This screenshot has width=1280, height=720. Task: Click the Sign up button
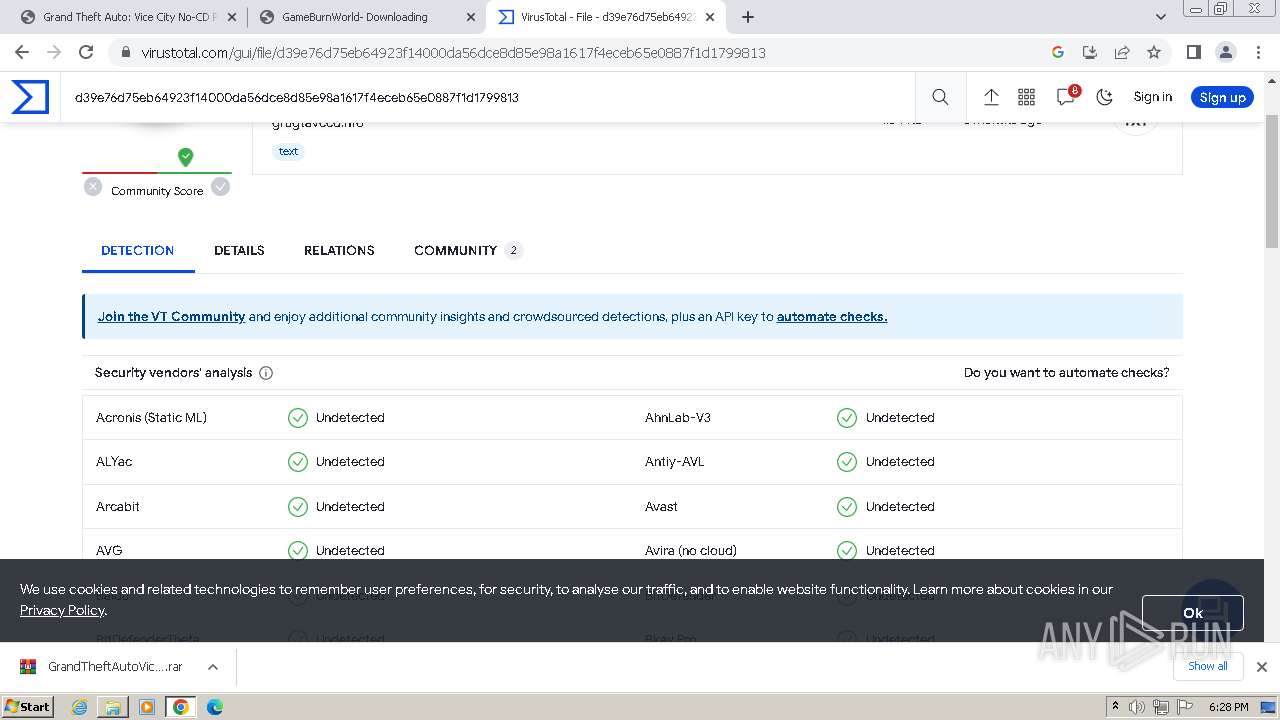(x=1222, y=97)
